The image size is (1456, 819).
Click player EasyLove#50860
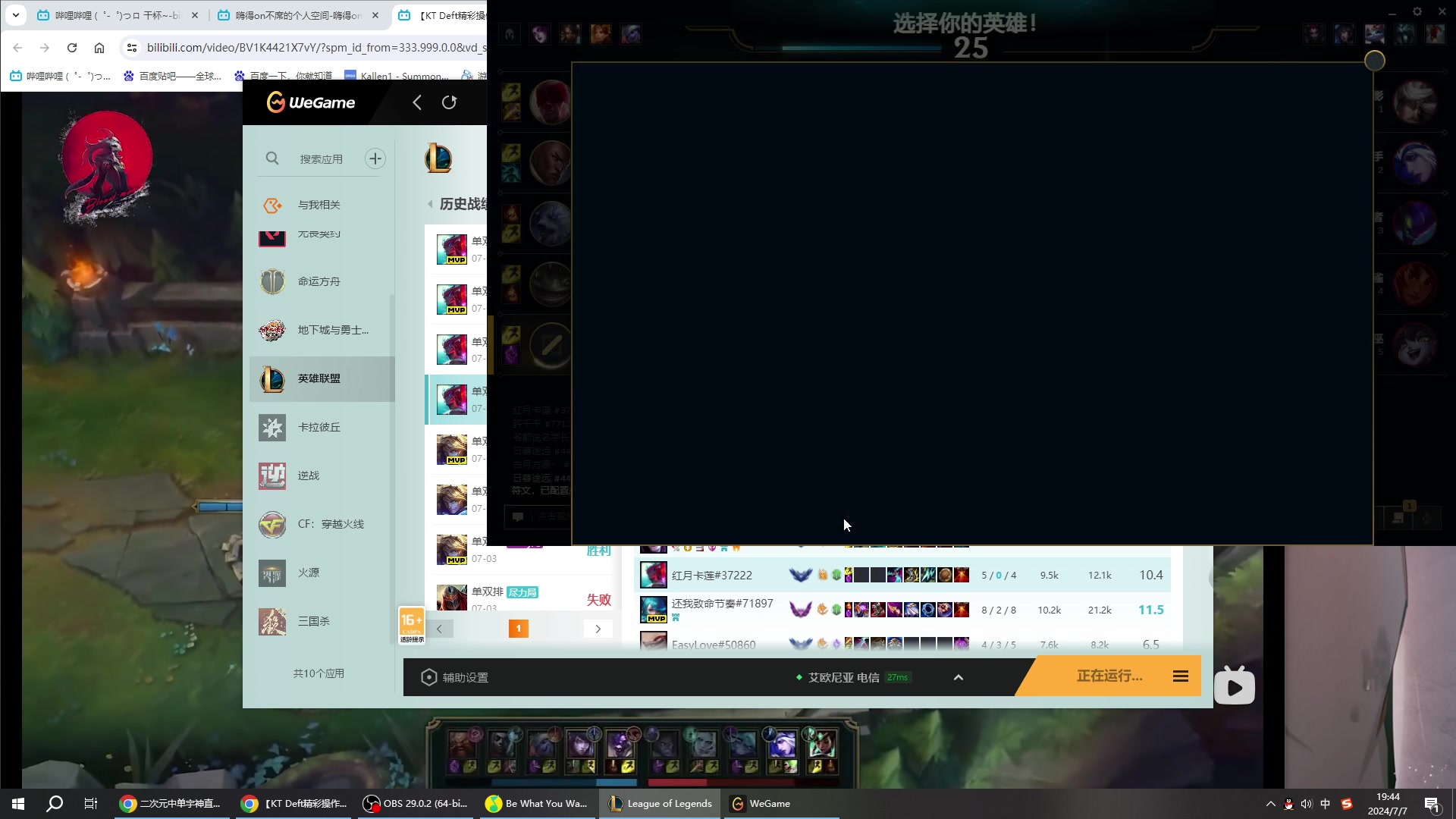pos(714,645)
